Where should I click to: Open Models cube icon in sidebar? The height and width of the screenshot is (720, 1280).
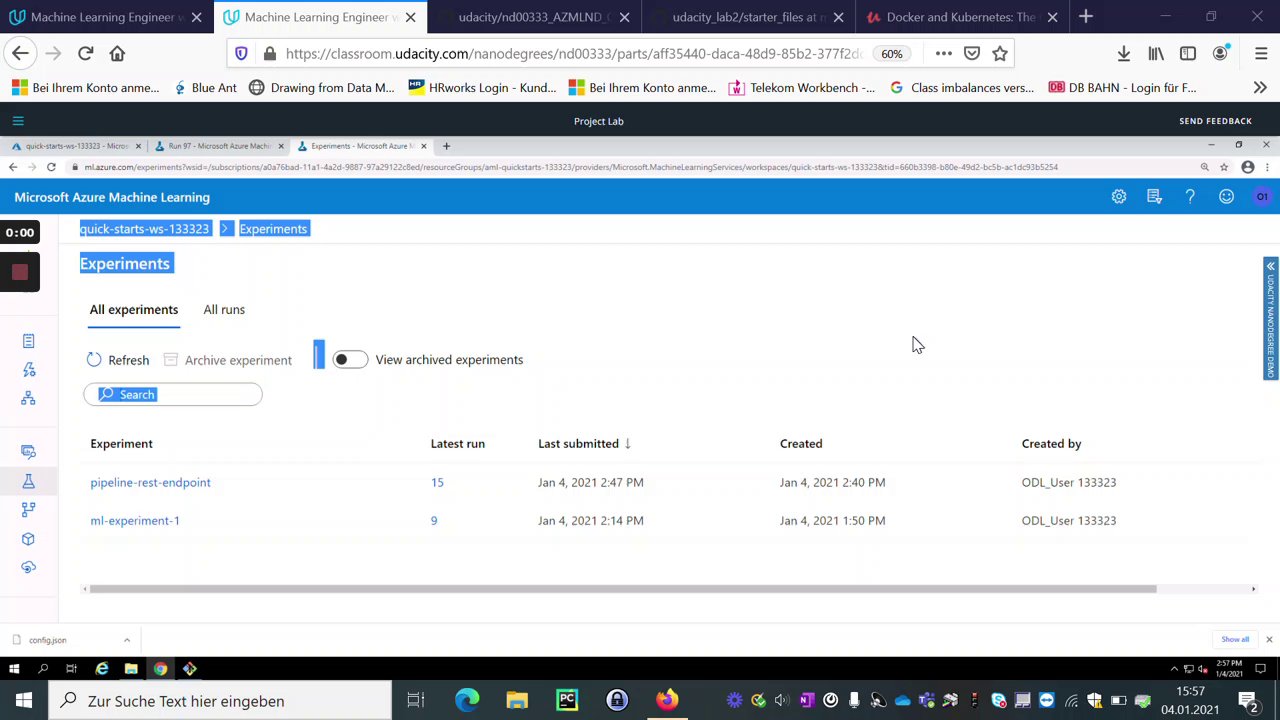coord(28,539)
